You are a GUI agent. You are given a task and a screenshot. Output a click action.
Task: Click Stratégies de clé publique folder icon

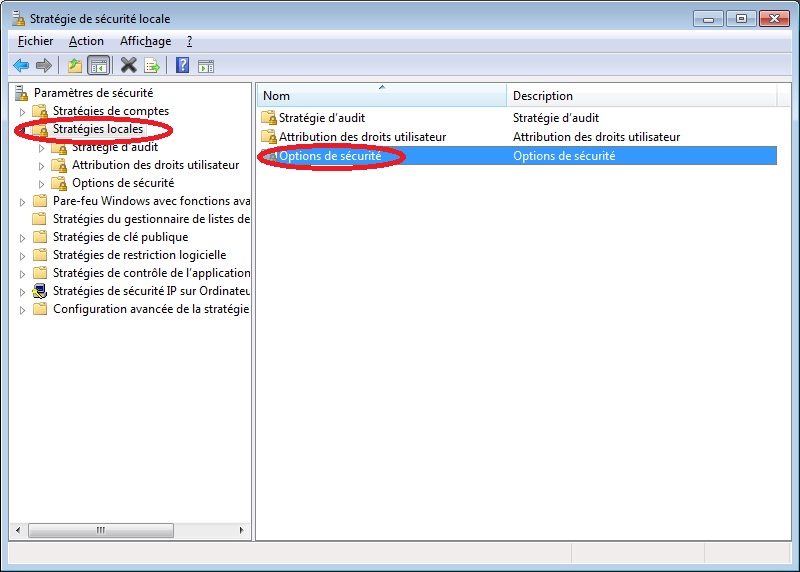click(x=40, y=237)
